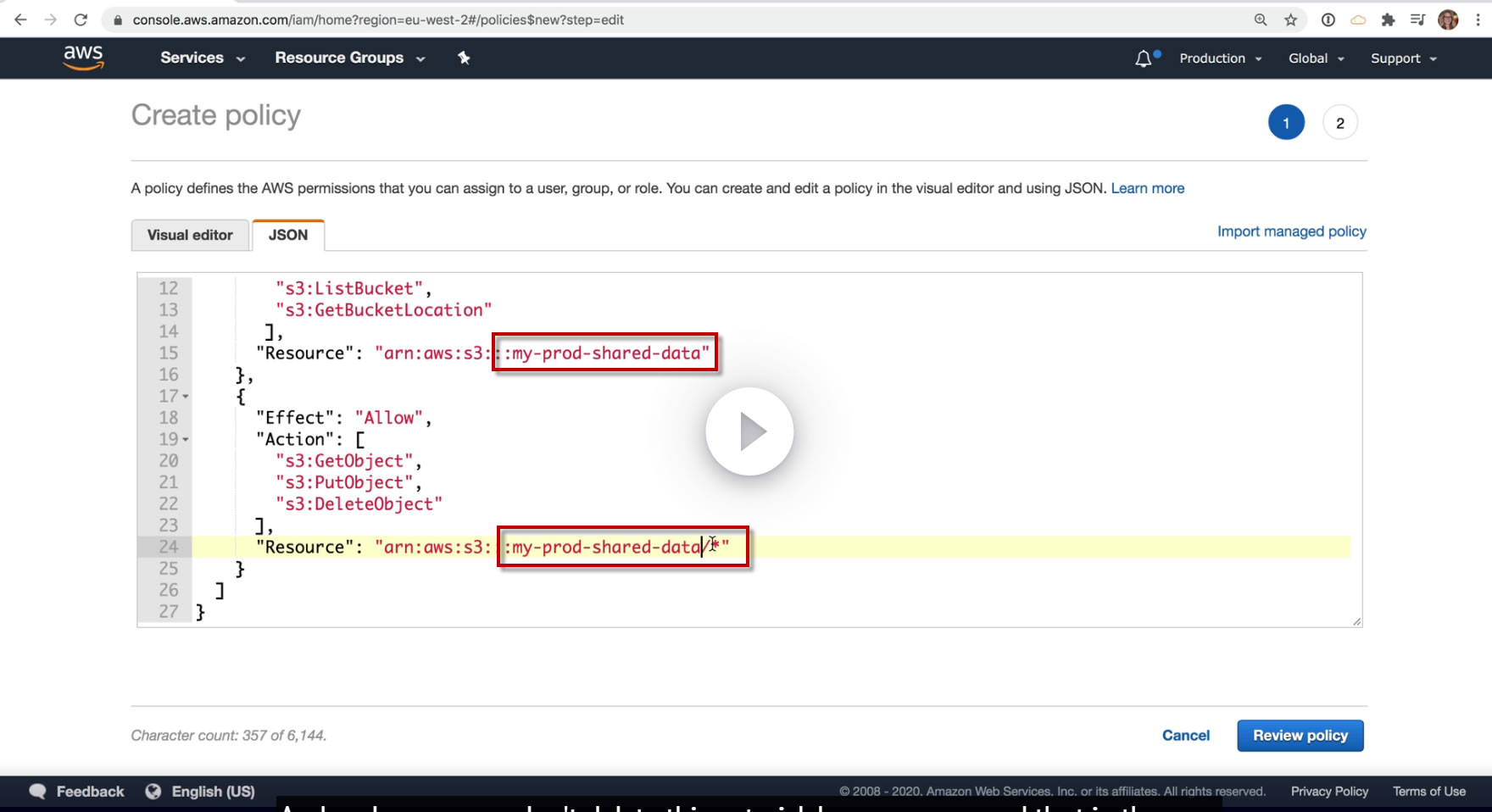Click the Review policy button
1492x812 pixels.
[x=1300, y=736]
